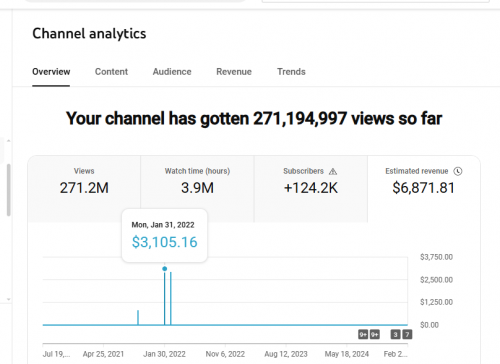Click the revenue spike right of the highlighted one

point(171,298)
